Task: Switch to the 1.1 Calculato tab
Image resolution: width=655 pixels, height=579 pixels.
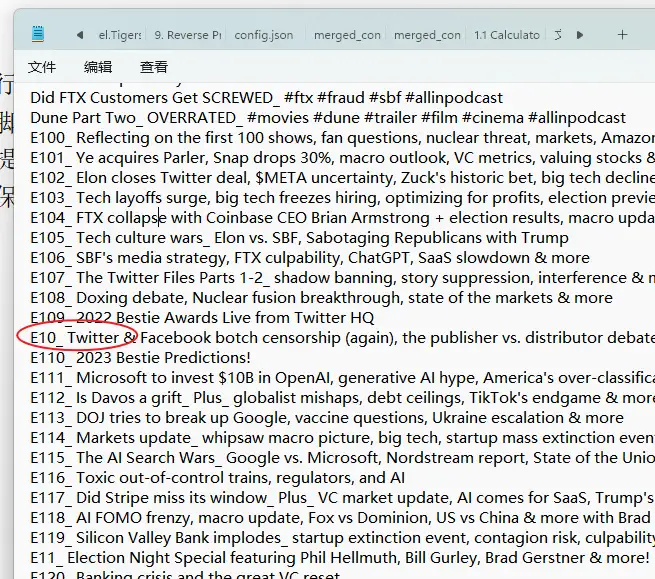Action: coord(507,35)
